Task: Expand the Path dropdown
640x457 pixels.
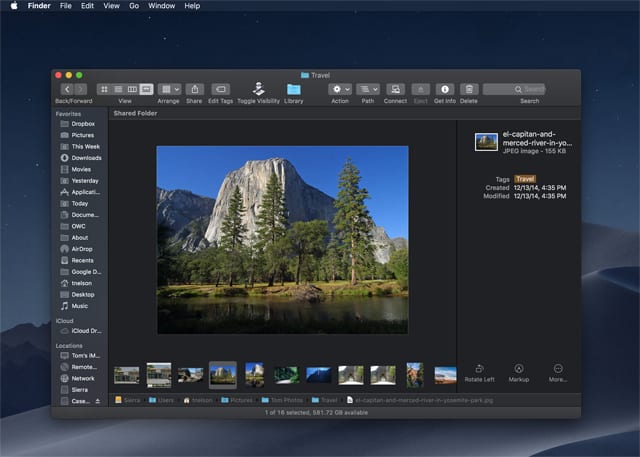Action: 368,89
